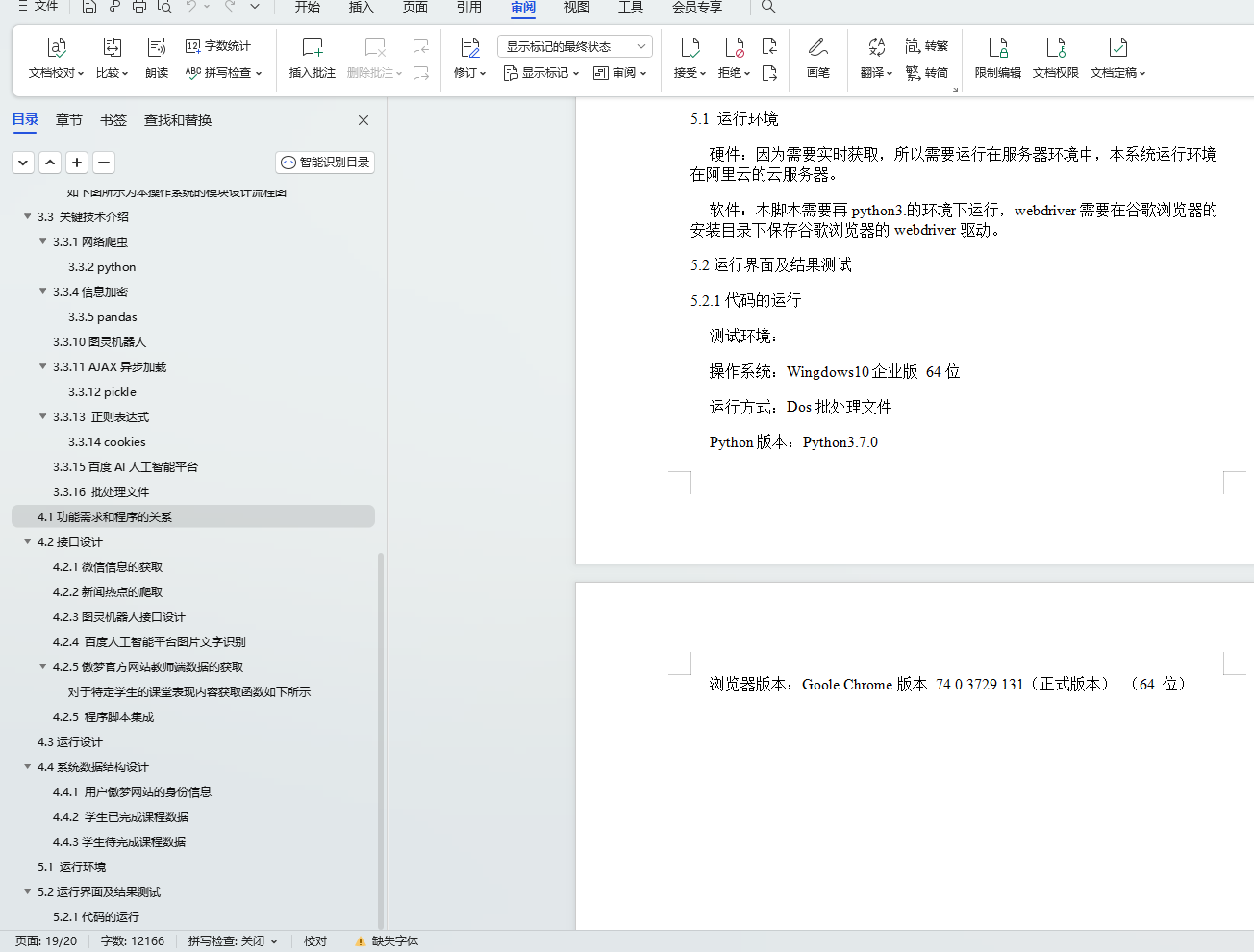The height and width of the screenshot is (952, 1254).
Task: Open the 文件 menu
Action: (x=38, y=7)
